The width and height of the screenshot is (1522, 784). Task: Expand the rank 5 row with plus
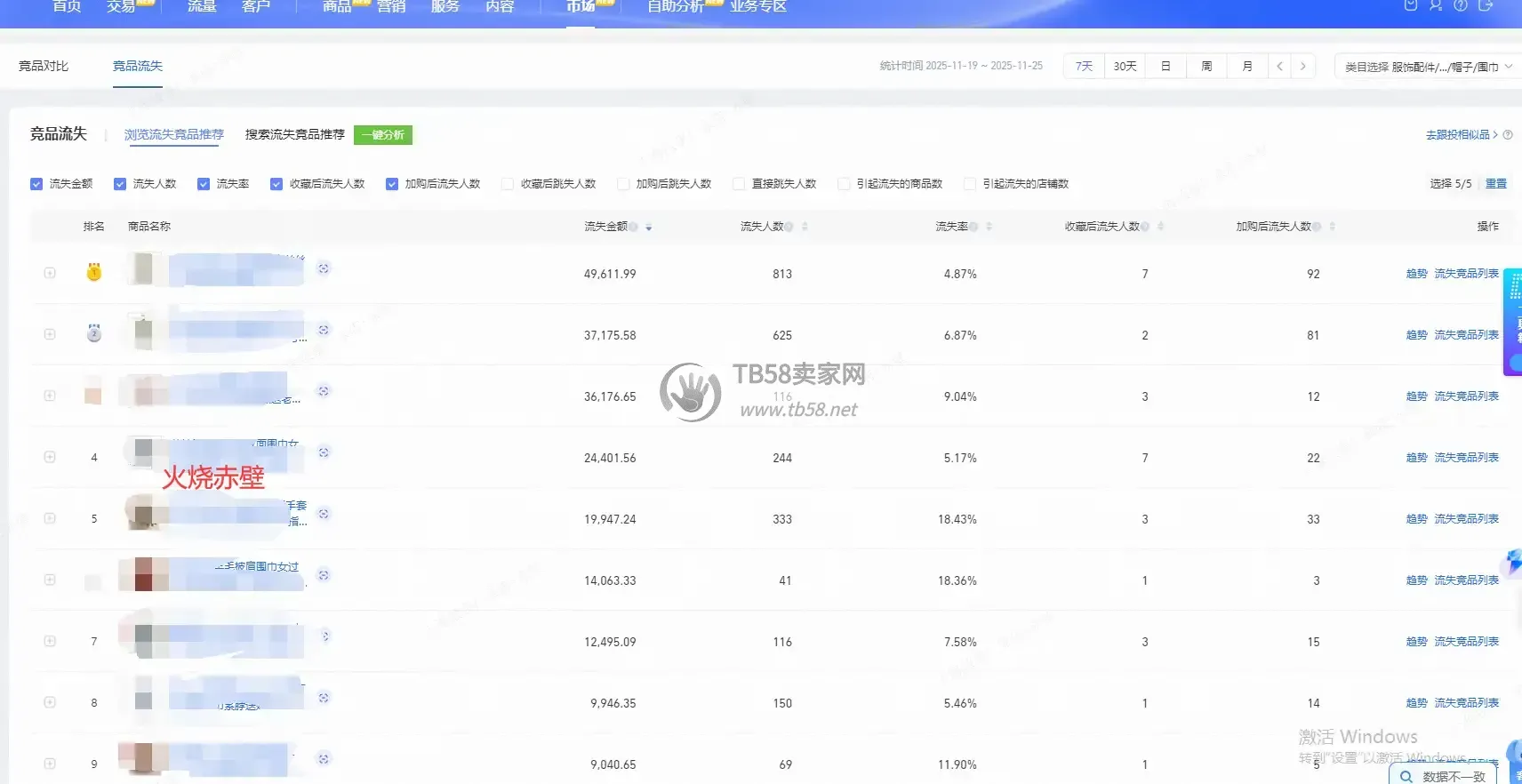click(x=50, y=518)
